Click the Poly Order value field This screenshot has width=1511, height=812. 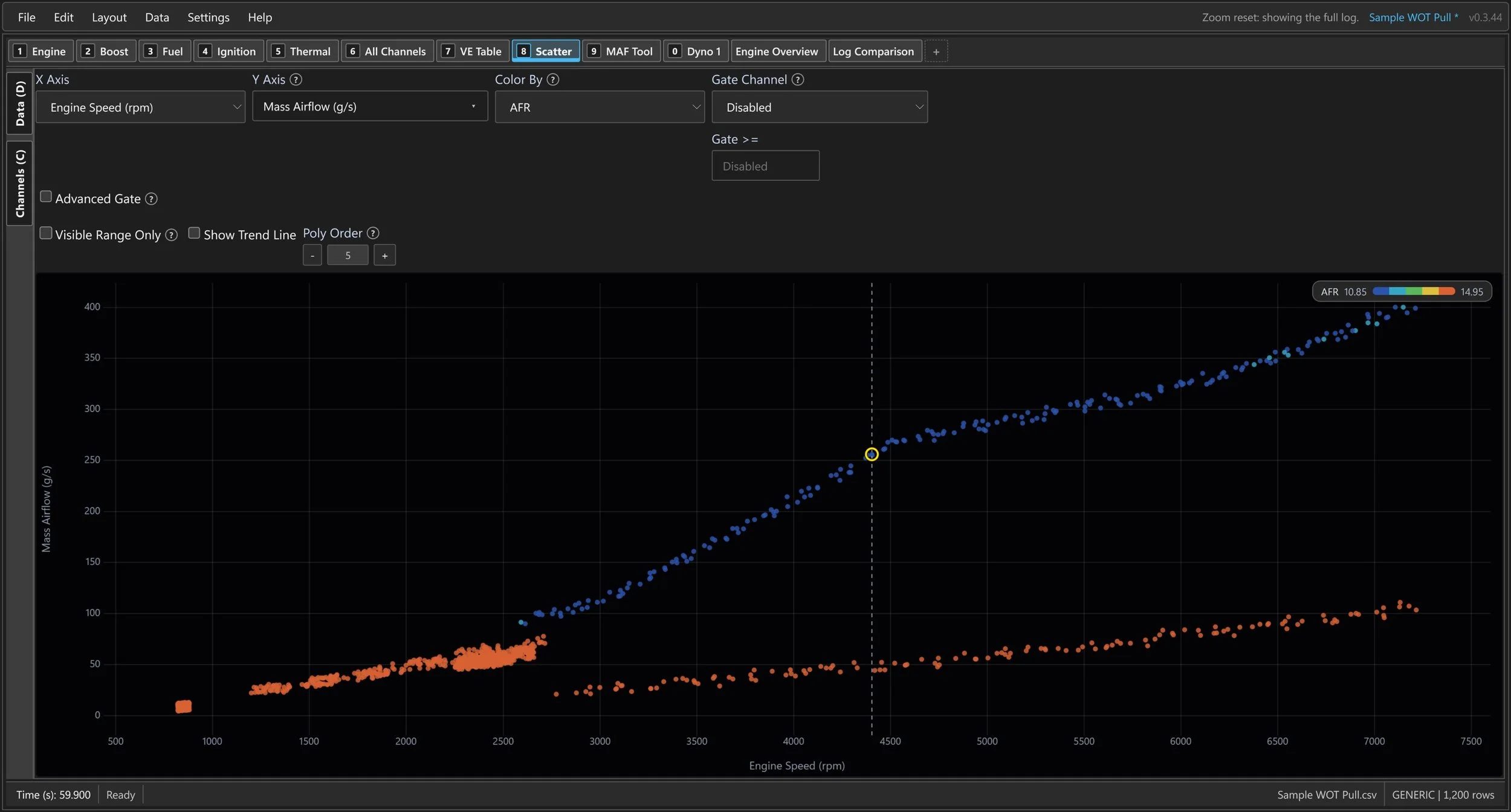[348, 256]
